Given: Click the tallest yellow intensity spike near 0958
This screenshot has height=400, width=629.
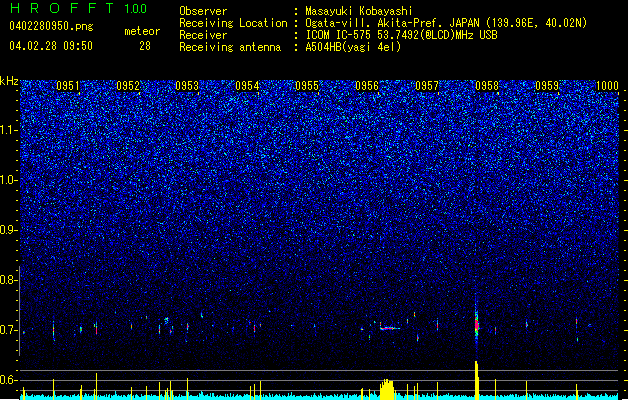Looking at the screenshot, I should coord(477,380).
